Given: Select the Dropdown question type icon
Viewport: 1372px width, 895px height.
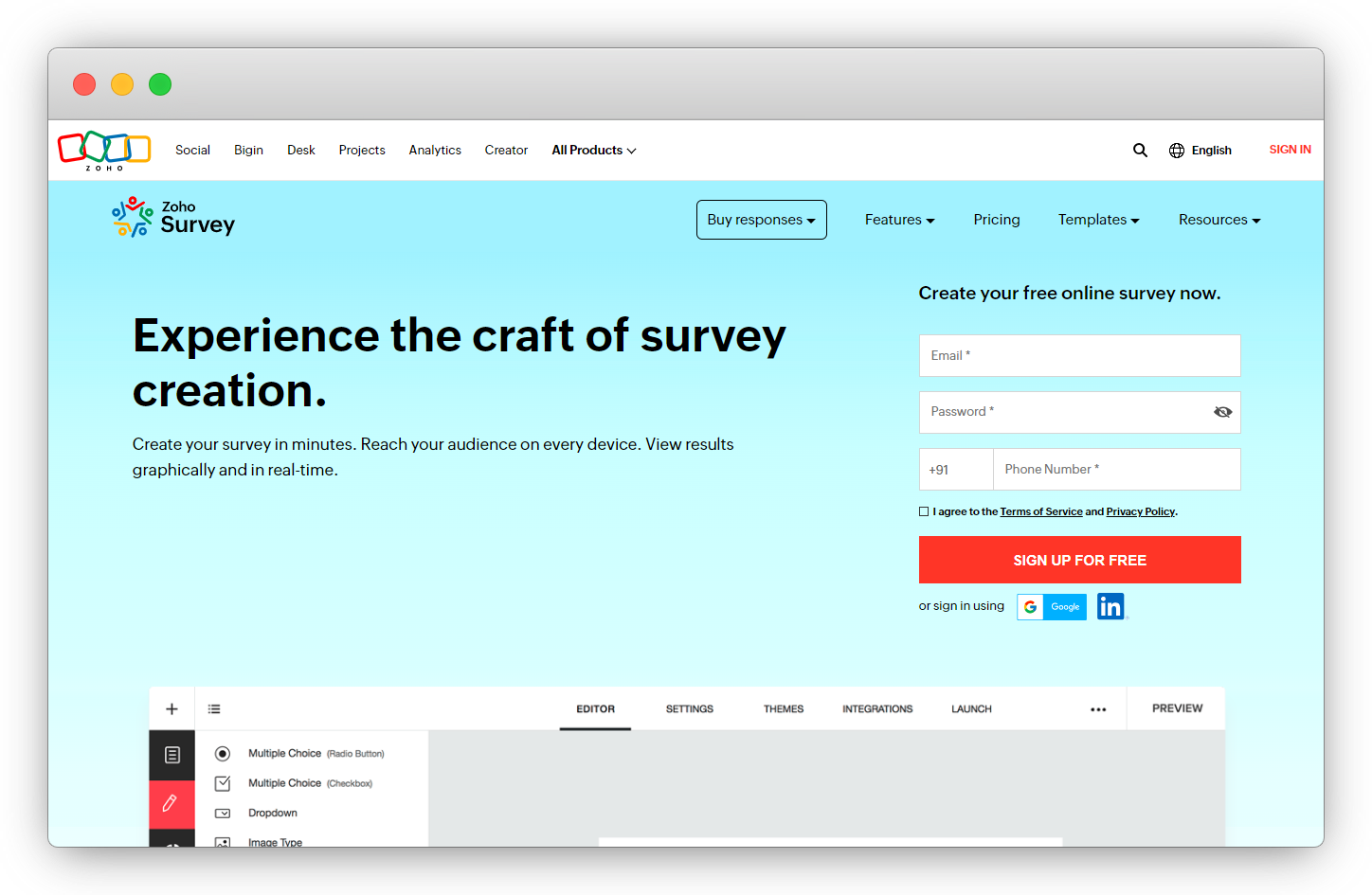Looking at the screenshot, I should 223,814.
